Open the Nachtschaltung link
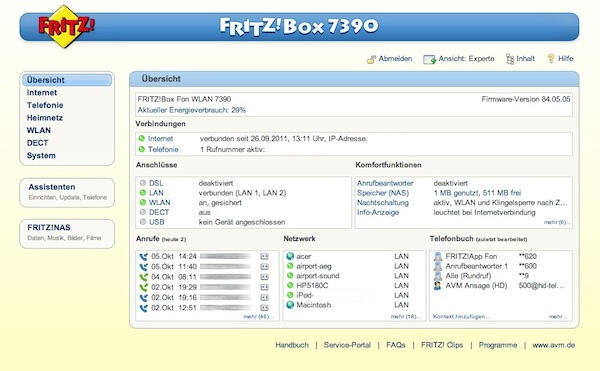The width and height of the screenshot is (600, 371). [383, 203]
